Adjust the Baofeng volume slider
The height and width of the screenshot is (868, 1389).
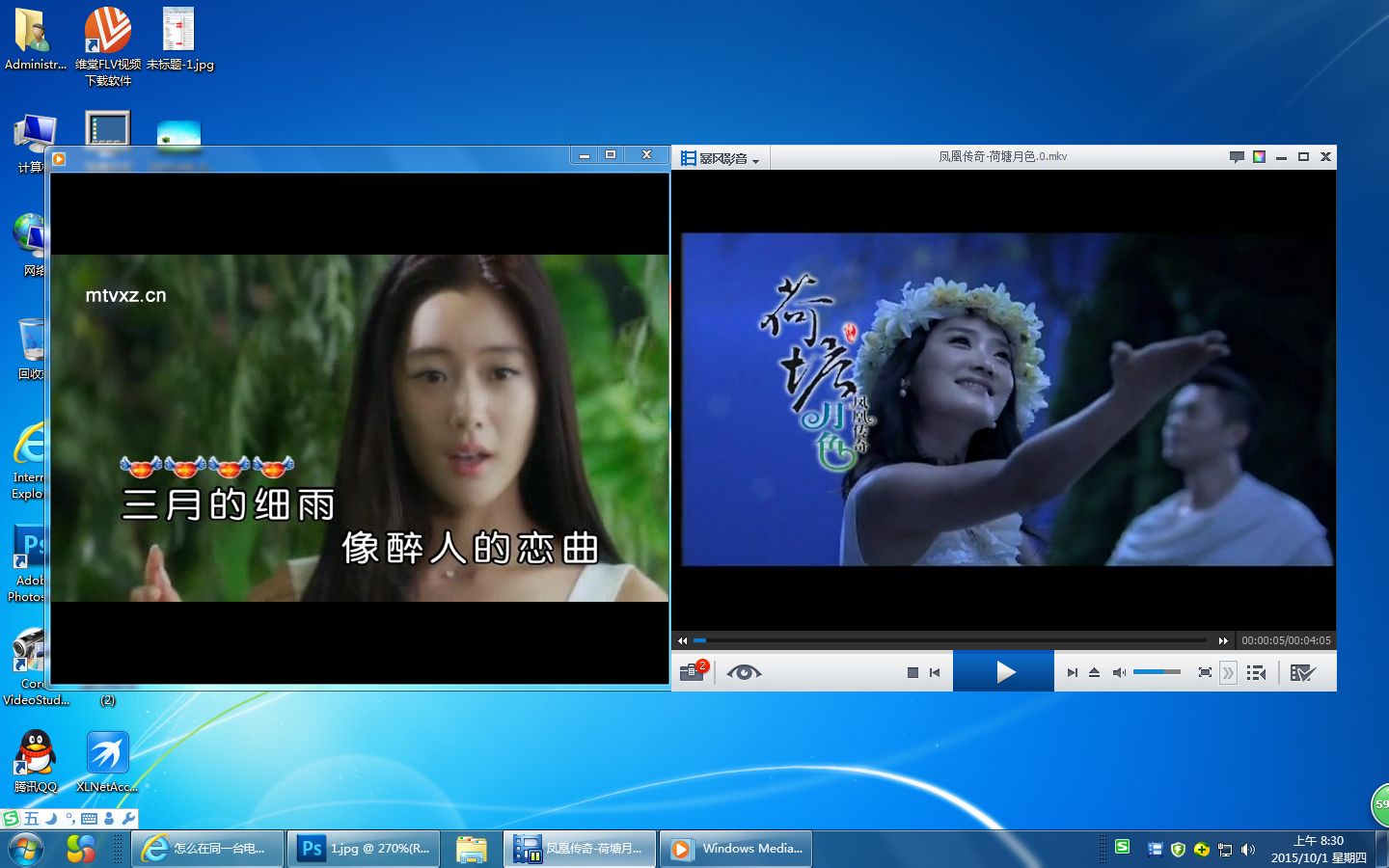[1157, 671]
